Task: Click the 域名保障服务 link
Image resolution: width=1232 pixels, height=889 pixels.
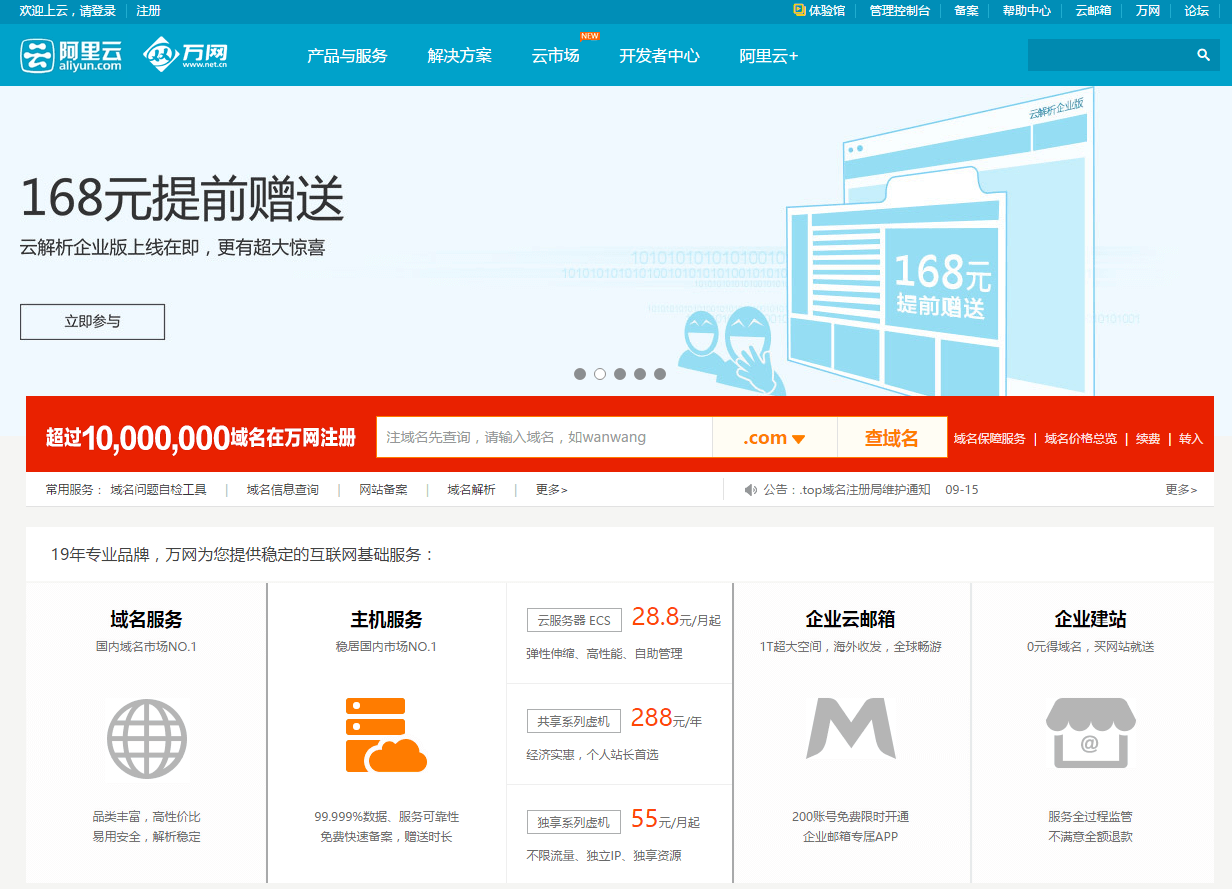Action: [990, 439]
